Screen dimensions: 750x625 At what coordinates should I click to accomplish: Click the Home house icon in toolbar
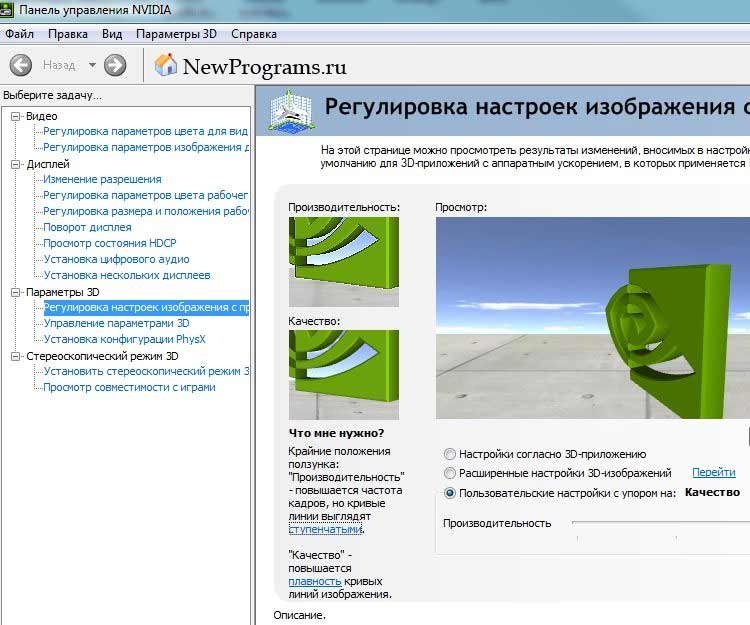(x=165, y=65)
